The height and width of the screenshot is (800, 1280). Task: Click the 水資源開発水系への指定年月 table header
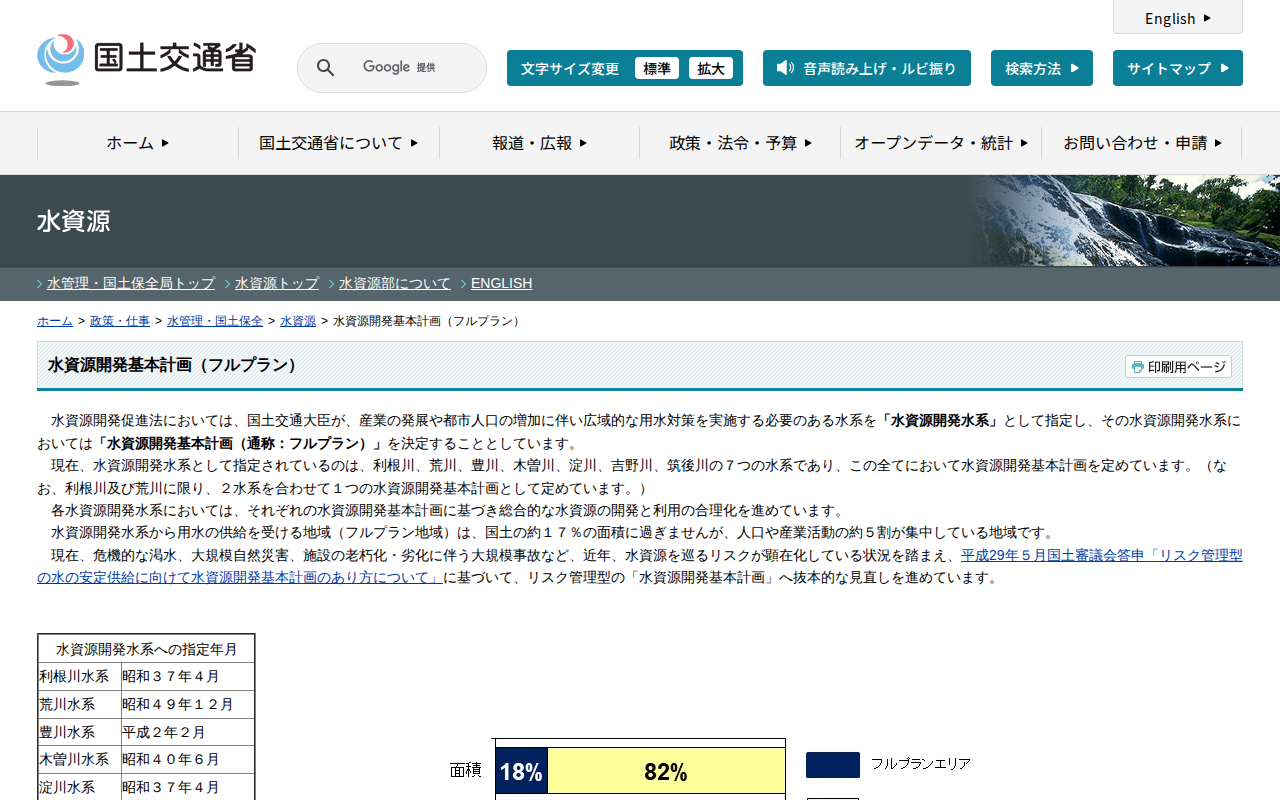coord(146,649)
